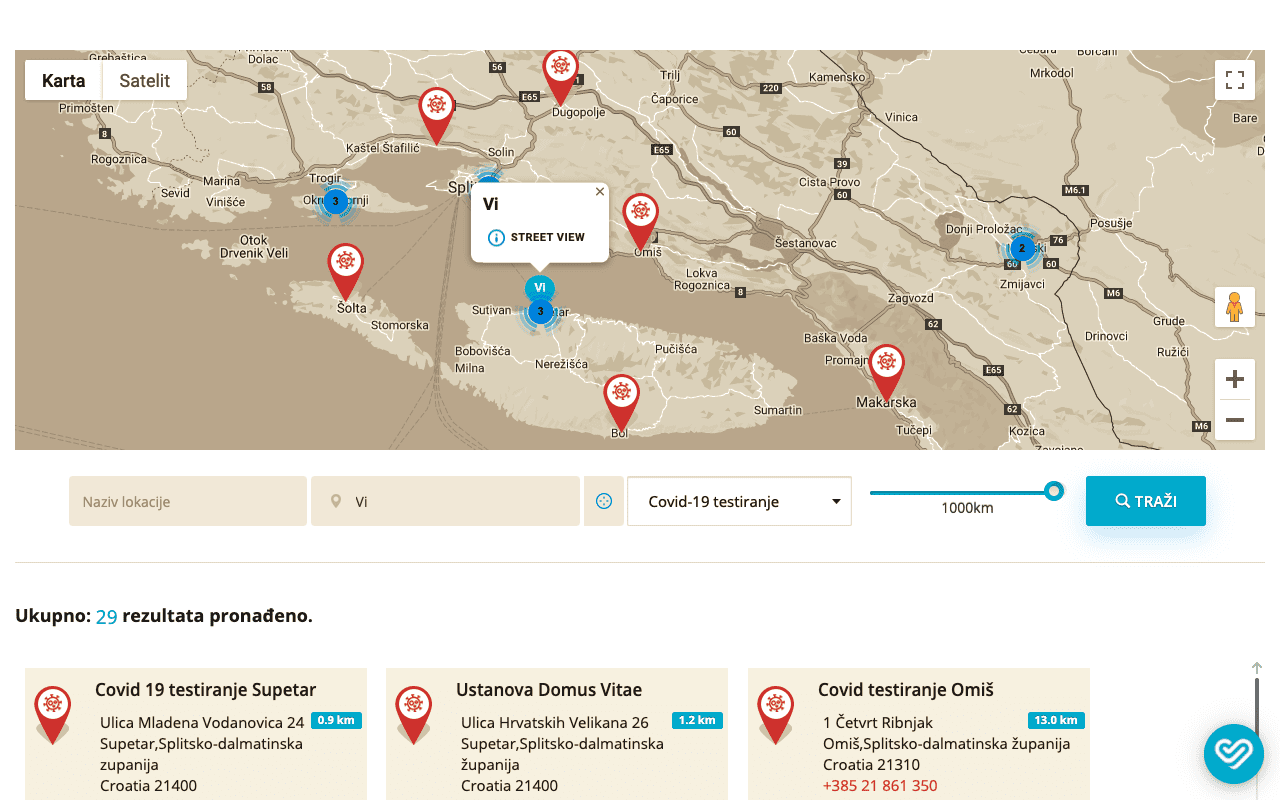Click the Naziv lokacije input field
Screen dimensions: 1280x800
[188, 502]
